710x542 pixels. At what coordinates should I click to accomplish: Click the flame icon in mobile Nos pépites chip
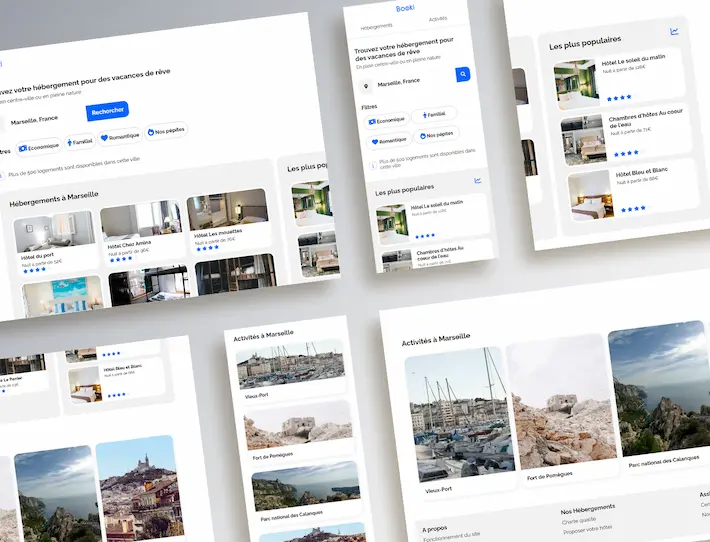[423, 136]
